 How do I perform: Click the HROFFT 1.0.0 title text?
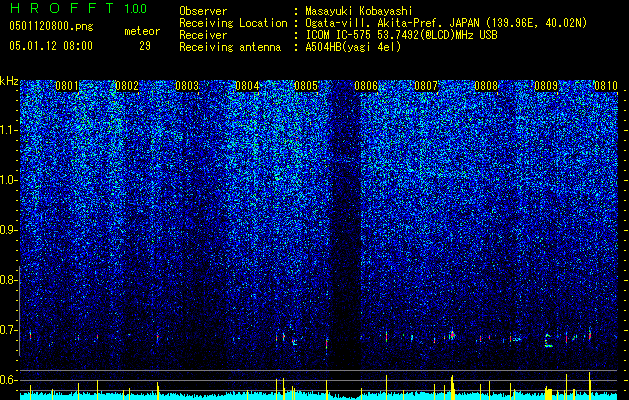click(78, 8)
